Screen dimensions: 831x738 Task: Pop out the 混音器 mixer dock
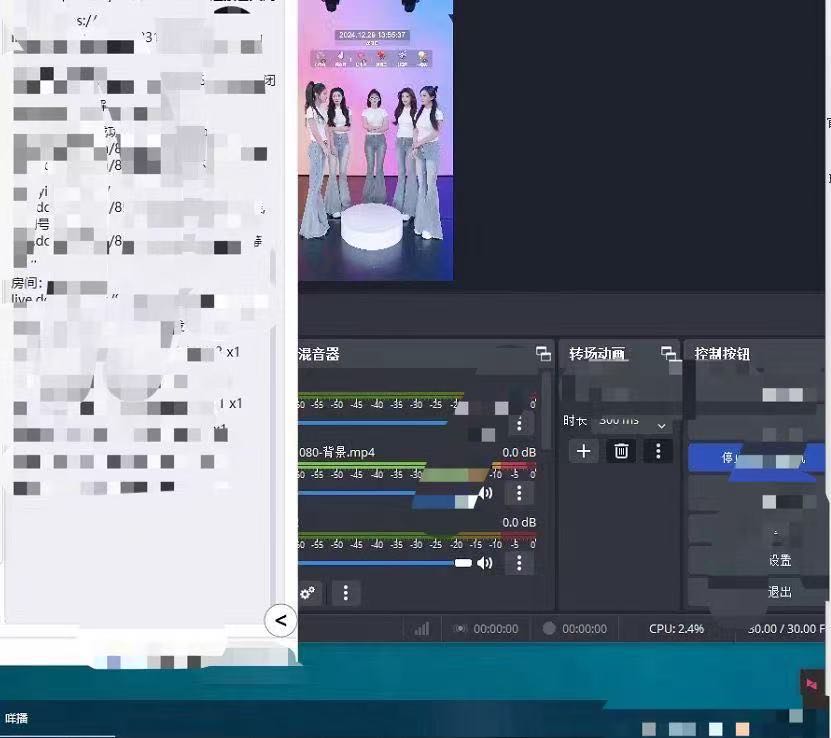(x=543, y=354)
